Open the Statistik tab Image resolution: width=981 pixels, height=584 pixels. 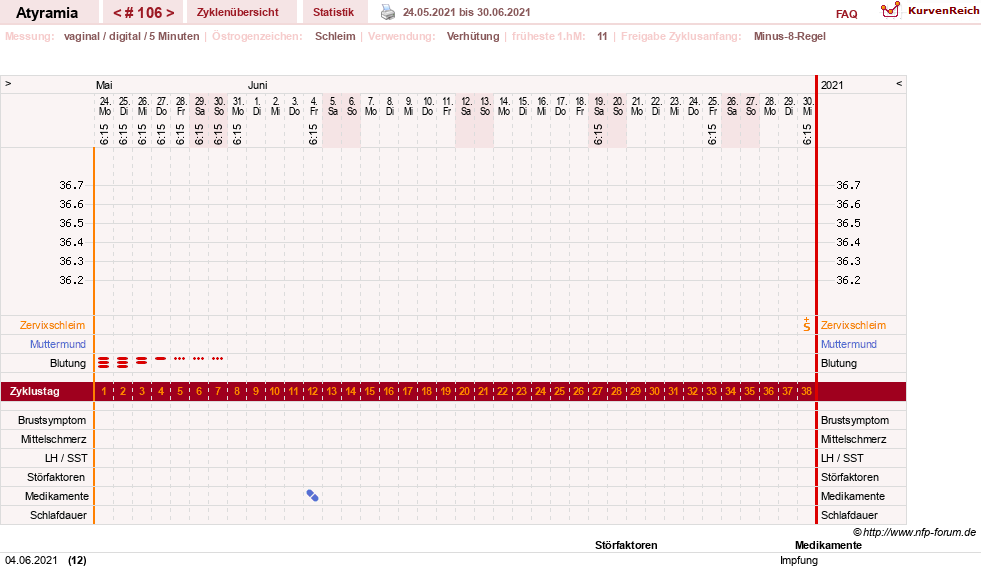[333, 12]
